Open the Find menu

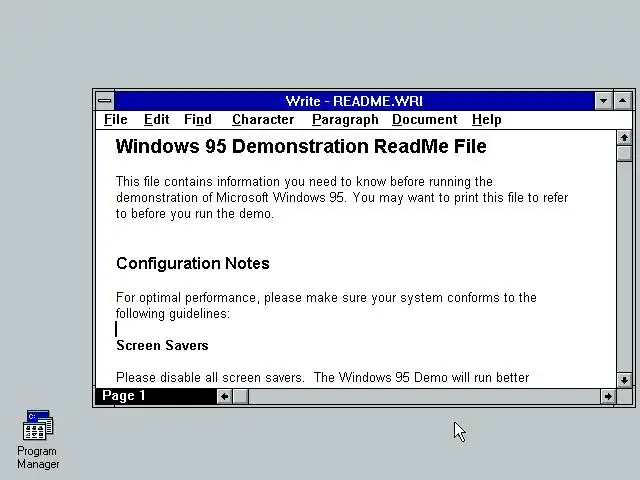pos(198,120)
